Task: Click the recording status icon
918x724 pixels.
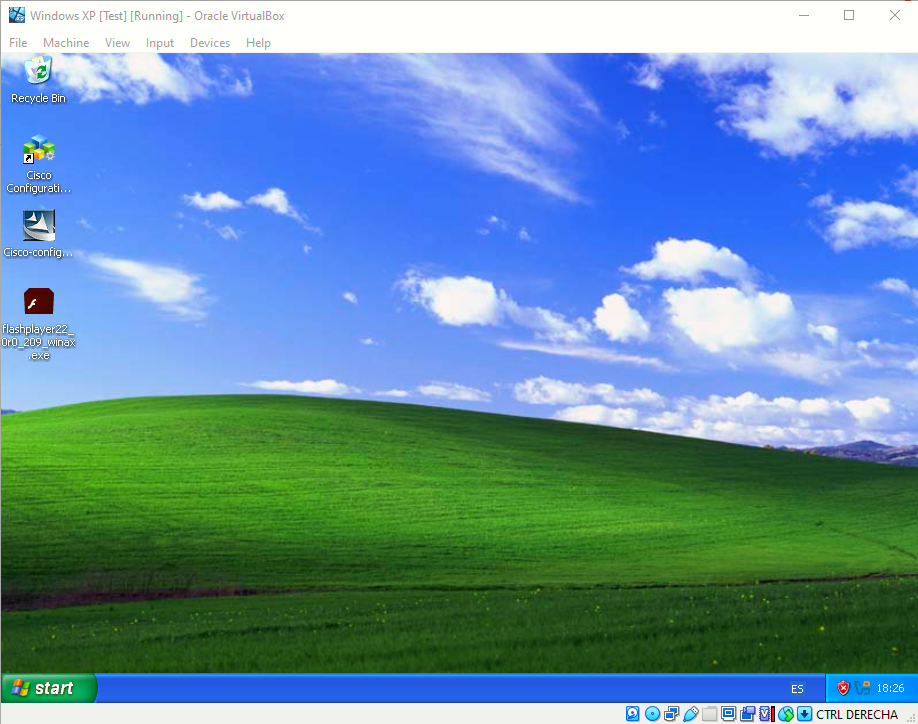Action: (x=748, y=714)
